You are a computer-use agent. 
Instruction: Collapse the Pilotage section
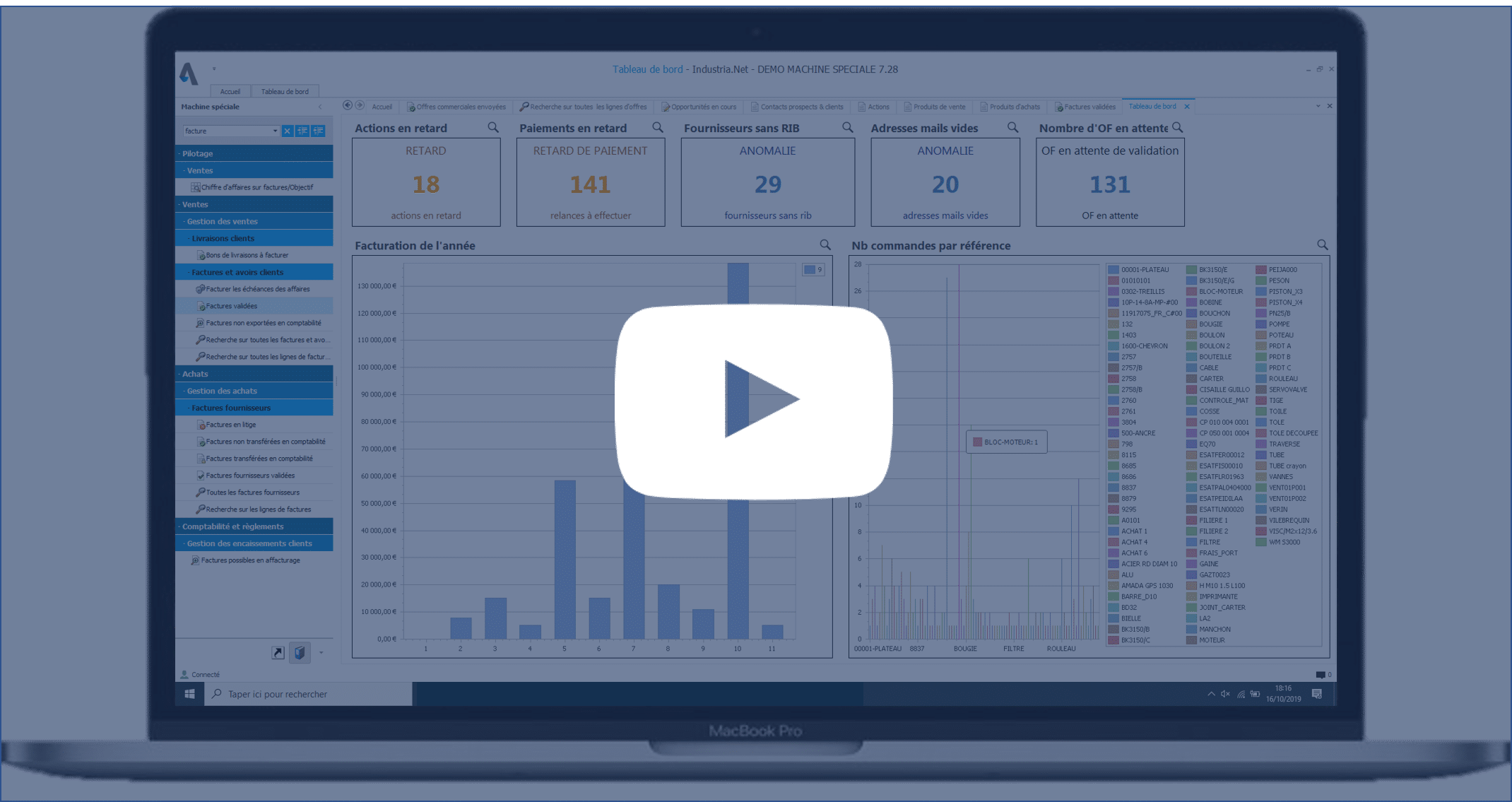254,153
